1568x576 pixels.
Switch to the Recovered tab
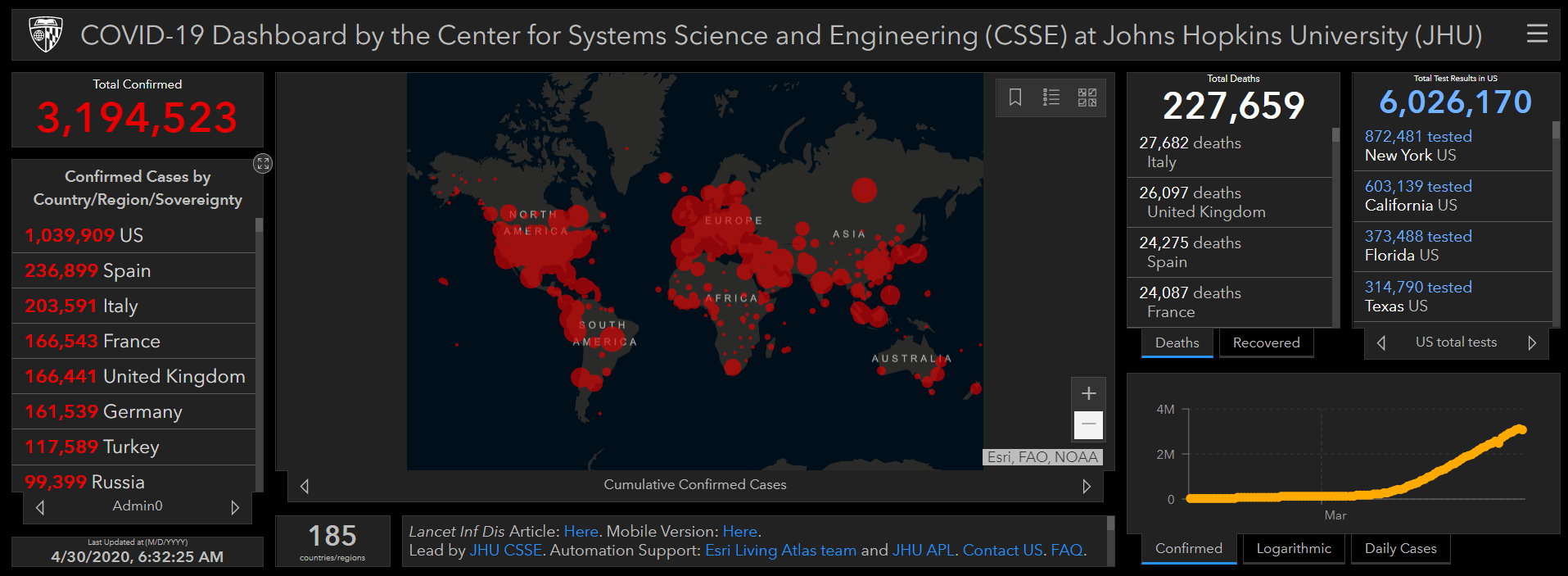1266,343
